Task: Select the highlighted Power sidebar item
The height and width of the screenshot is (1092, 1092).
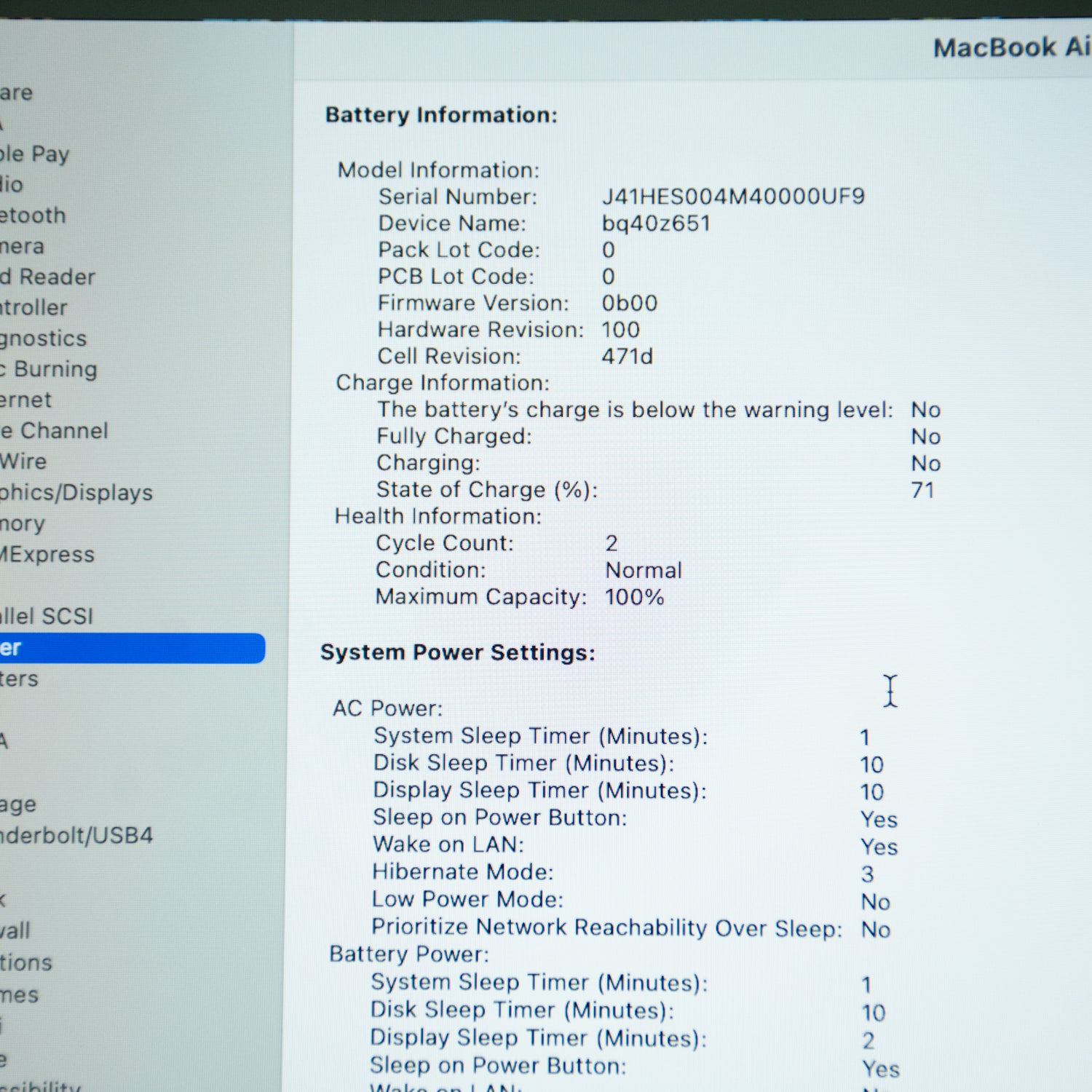Action: point(132,648)
